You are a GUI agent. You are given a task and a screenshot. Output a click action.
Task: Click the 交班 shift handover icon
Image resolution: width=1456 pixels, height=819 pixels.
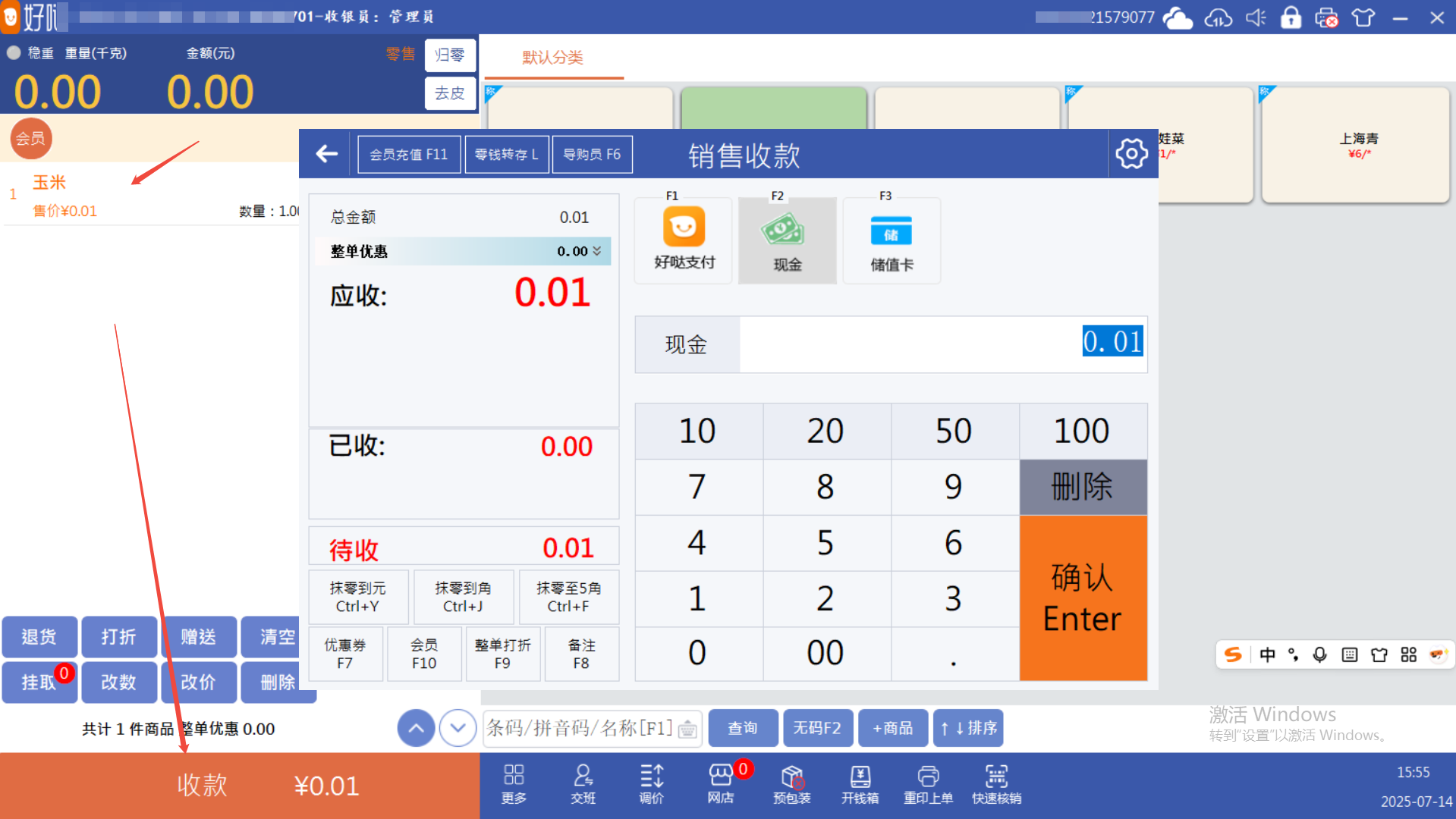click(583, 784)
